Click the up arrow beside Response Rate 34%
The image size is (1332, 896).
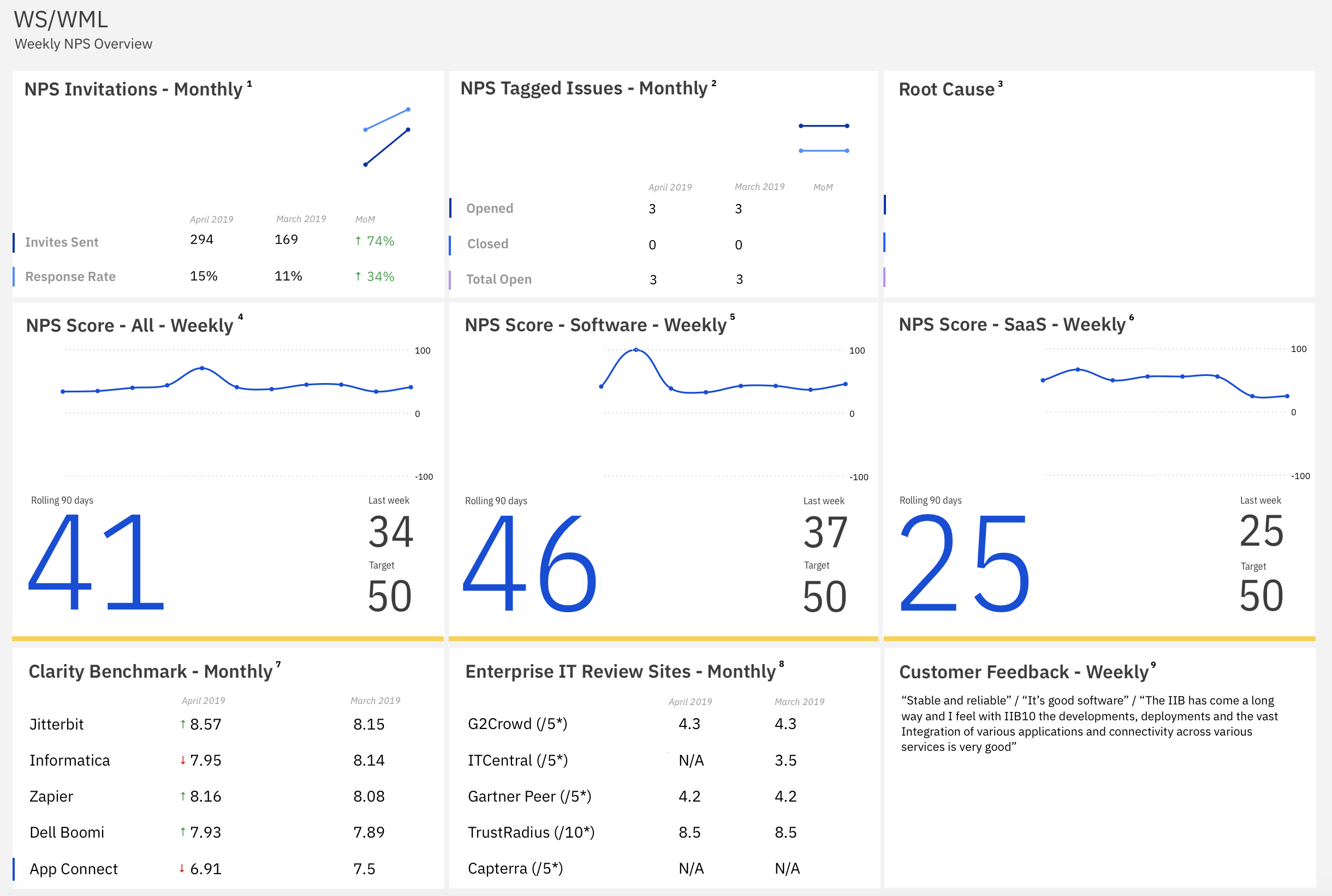tap(358, 277)
